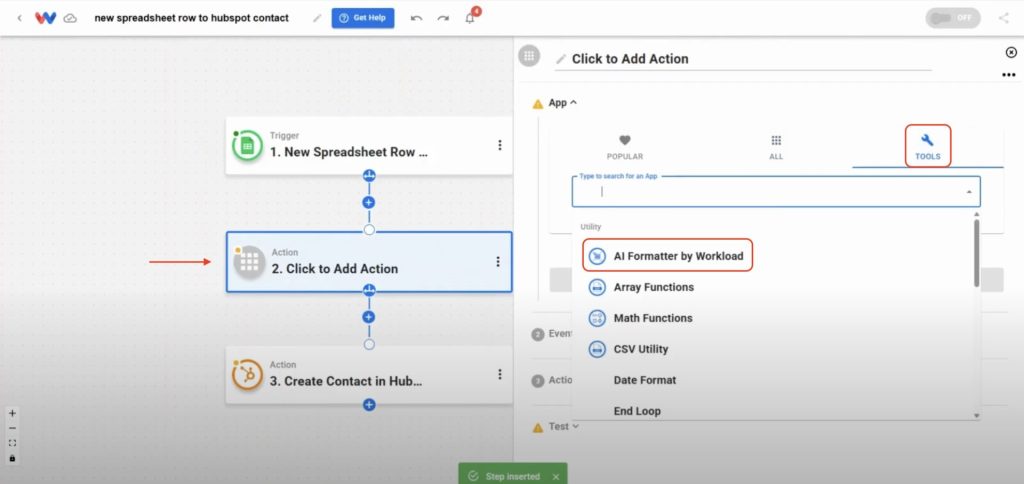Open the notifications bell
Viewport: 1024px width, 484px height.
click(470, 18)
